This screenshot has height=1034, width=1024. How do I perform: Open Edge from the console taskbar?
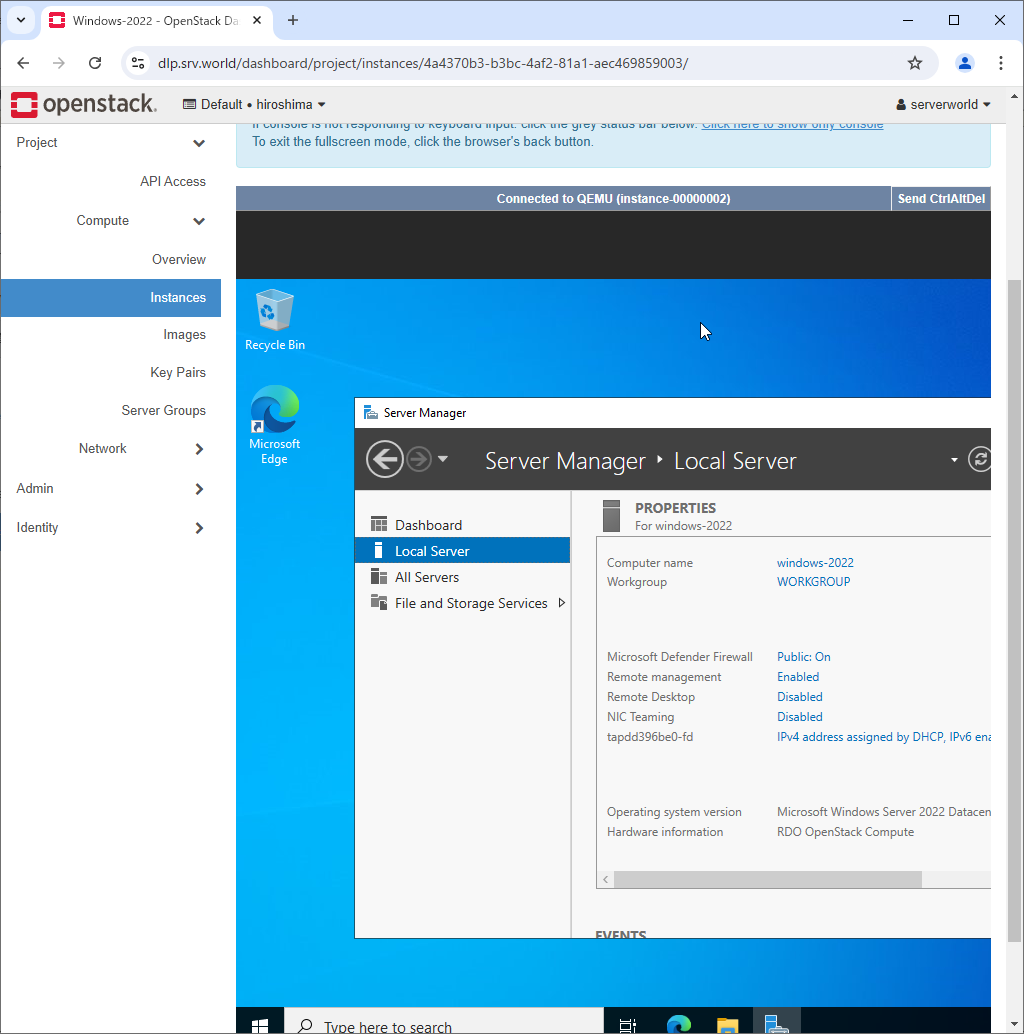click(678, 1024)
